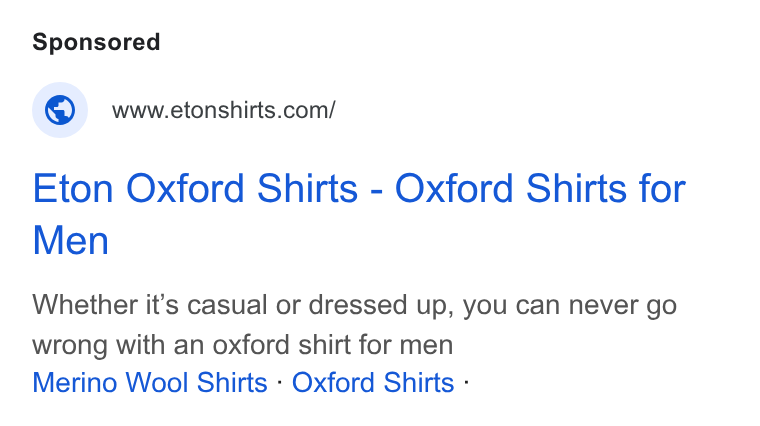The image size is (760, 426).
Task: Click 'Oxford Shirts for' in the headline
Action: [540, 188]
